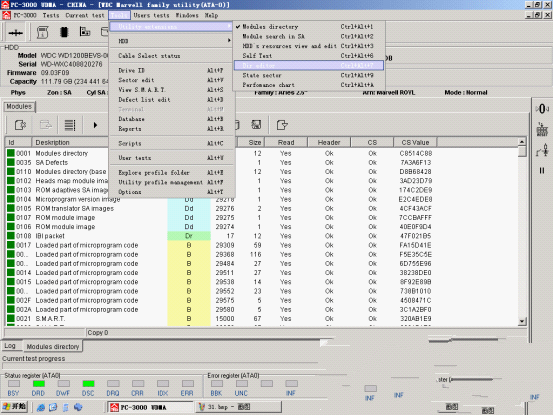Click the green square of row 0108
This screenshot has height=415, width=553.
click(x=11, y=236)
